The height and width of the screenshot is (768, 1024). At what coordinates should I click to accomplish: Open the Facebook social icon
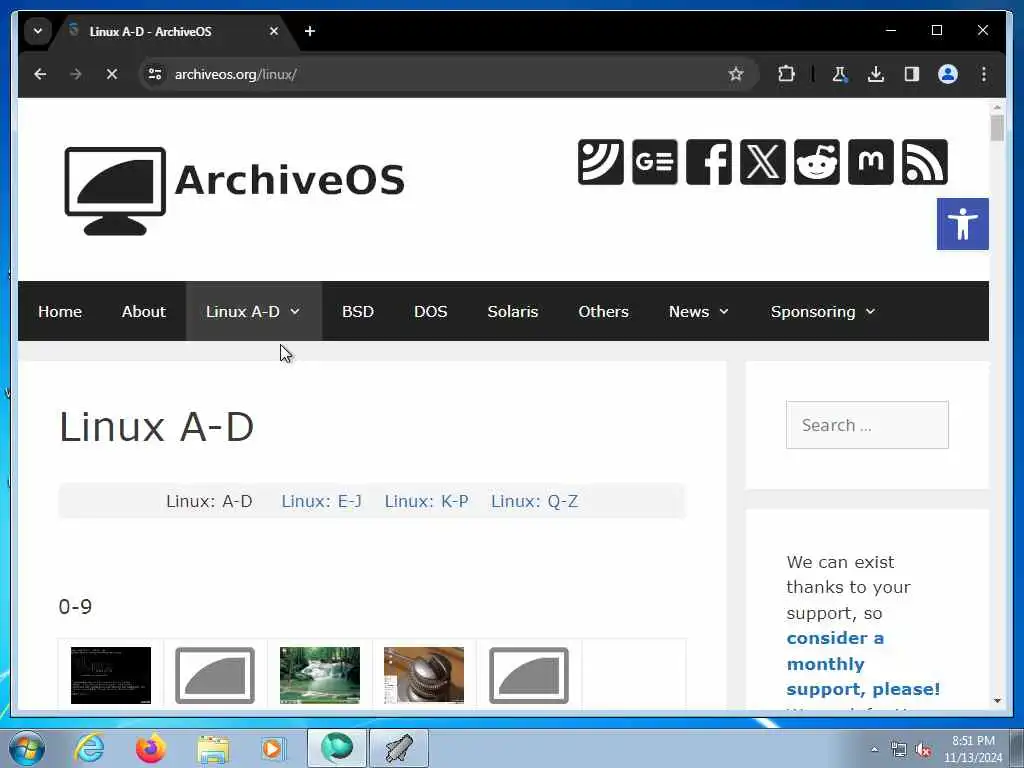[709, 162]
